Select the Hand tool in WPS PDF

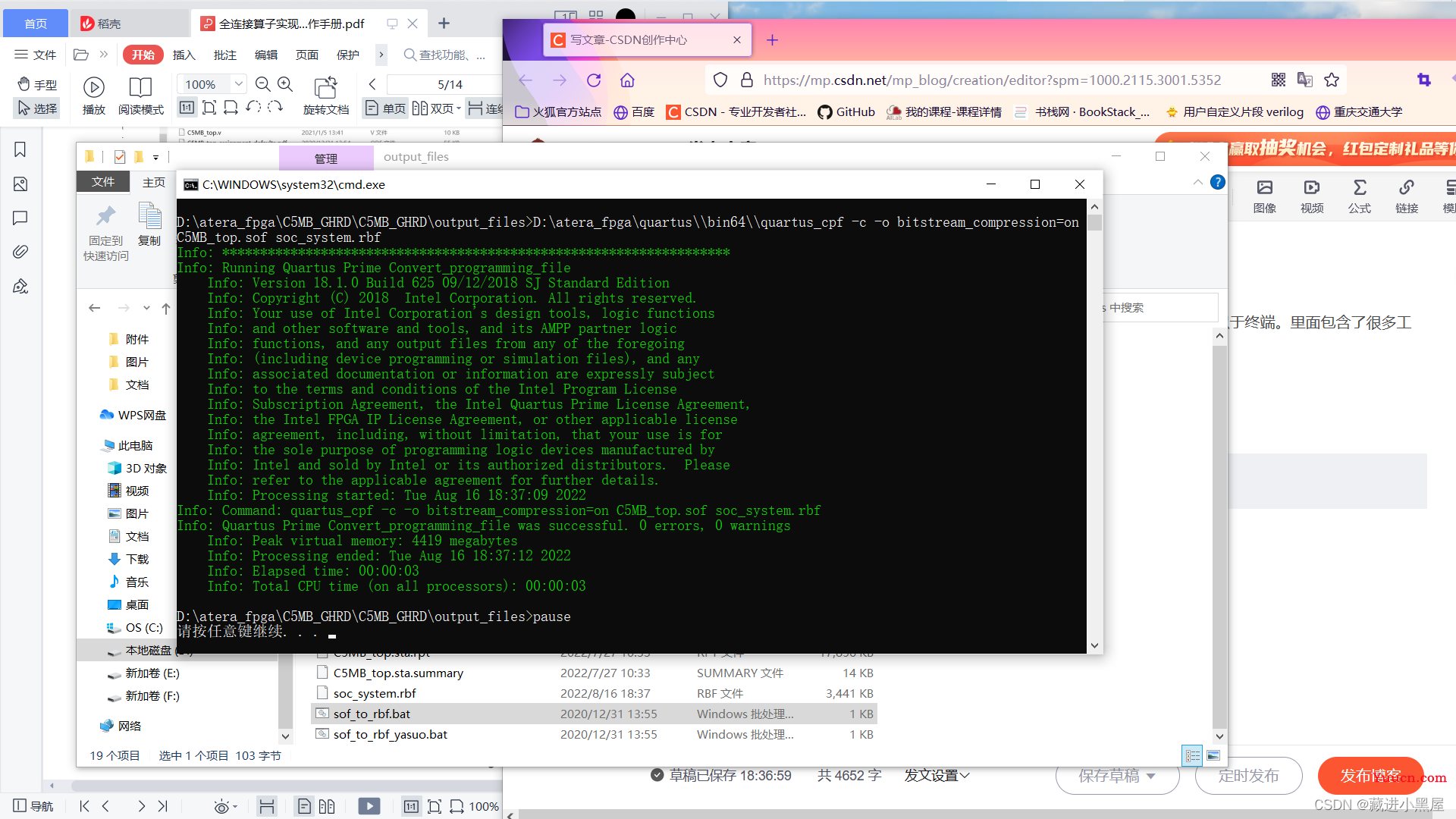click(x=37, y=85)
